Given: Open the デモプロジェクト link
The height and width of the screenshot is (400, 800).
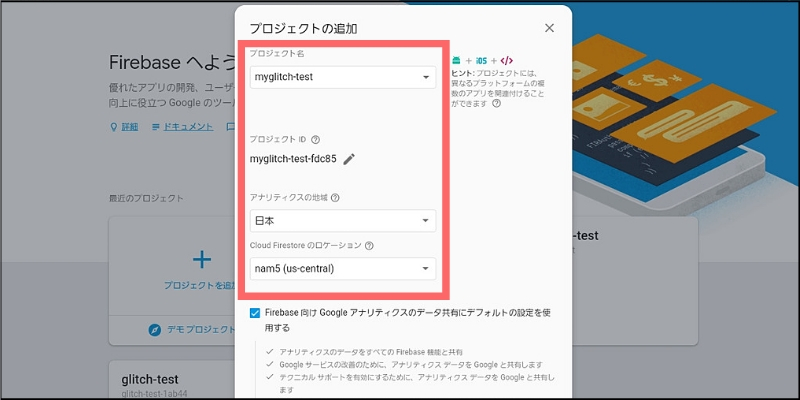Looking at the screenshot, I should tap(201, 330).
